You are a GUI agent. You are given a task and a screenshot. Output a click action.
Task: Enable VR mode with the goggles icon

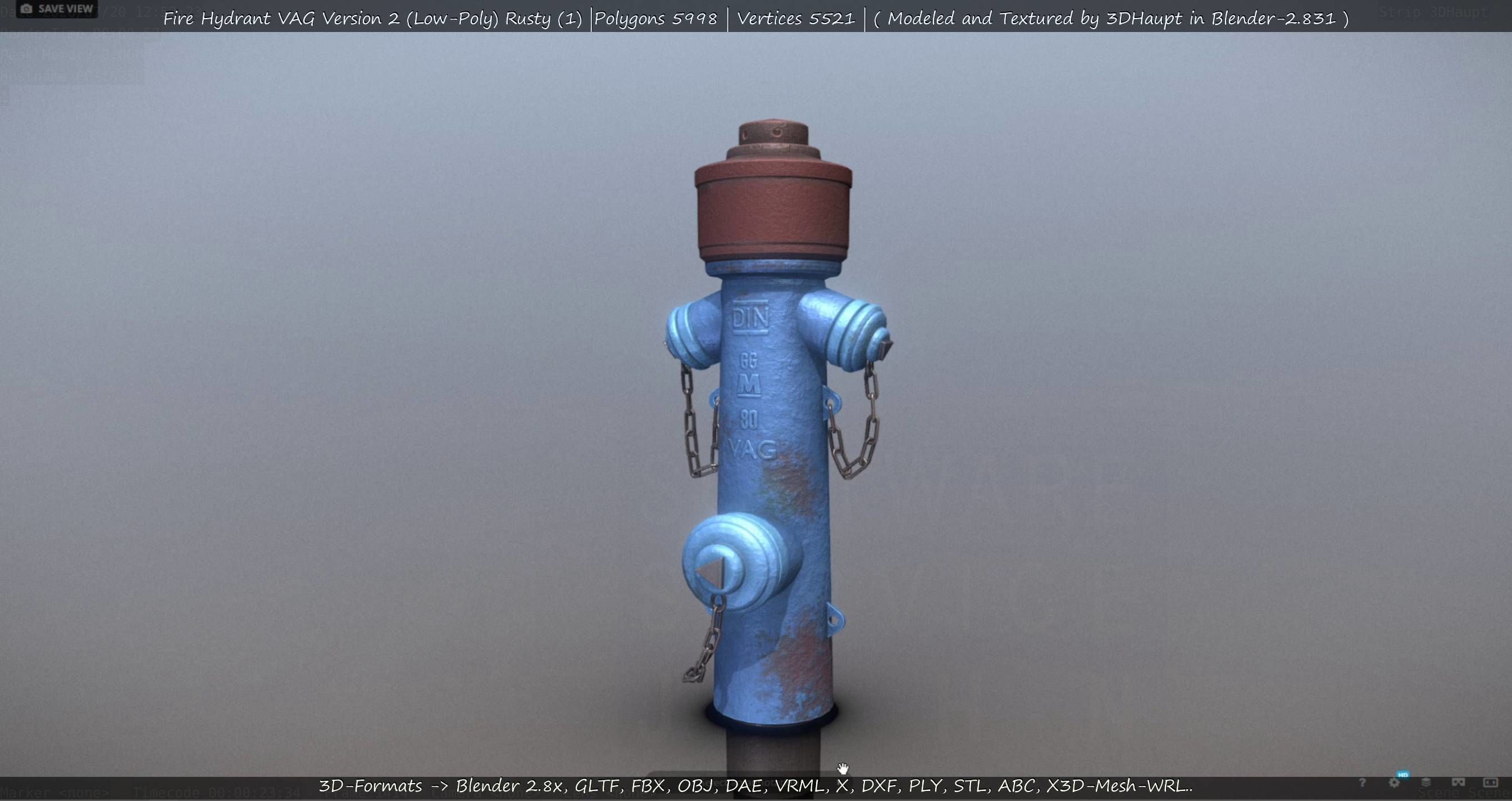(1458, 782)
